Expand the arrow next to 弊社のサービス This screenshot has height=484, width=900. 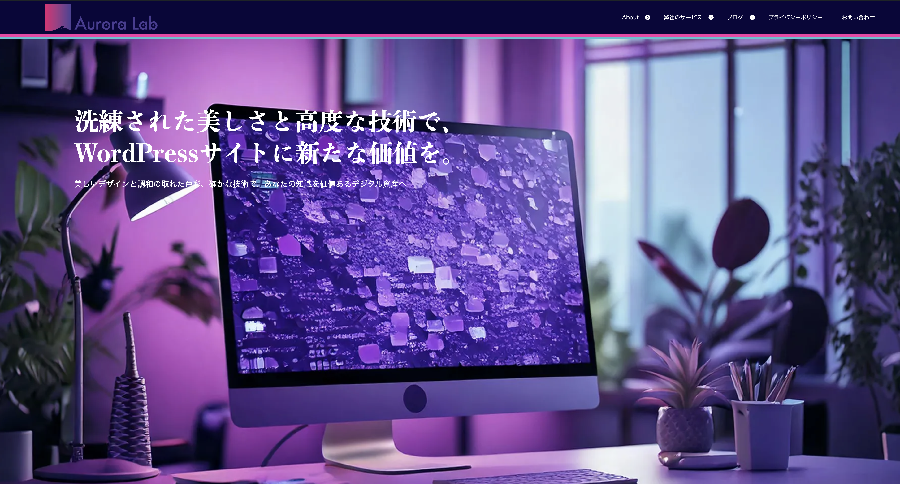711,17
